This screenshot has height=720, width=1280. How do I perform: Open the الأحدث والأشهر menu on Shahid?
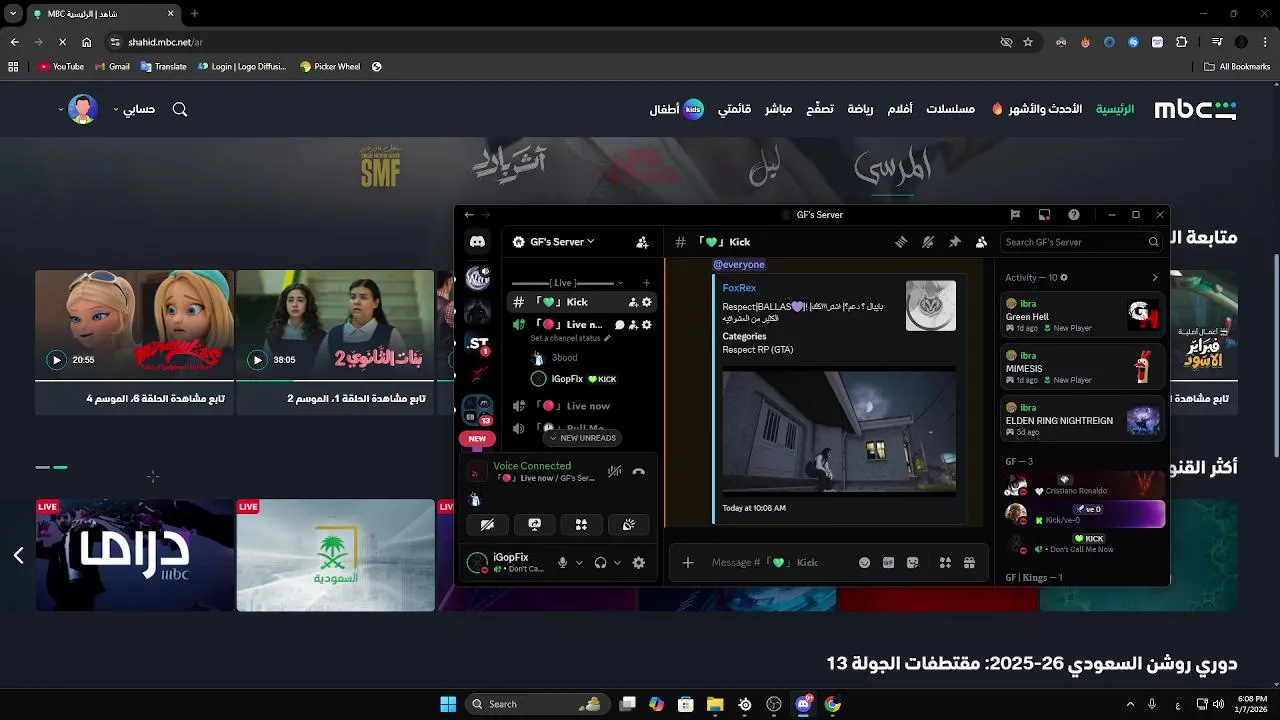(x=1036, y=109)
